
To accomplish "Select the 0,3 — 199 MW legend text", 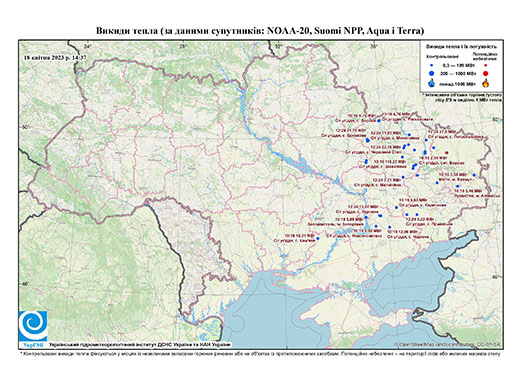I will pyautogui.click(x=459, y=65).
